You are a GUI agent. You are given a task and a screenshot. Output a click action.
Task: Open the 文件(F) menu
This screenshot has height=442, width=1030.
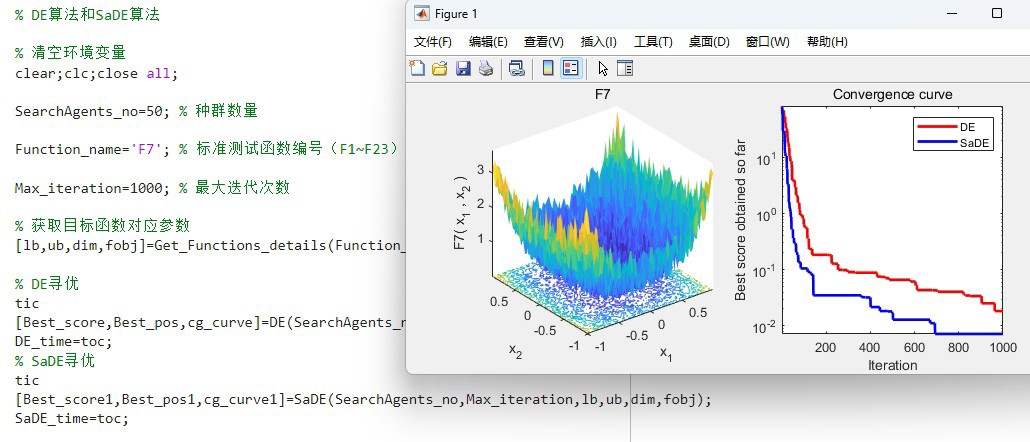(x=432, y=42)
